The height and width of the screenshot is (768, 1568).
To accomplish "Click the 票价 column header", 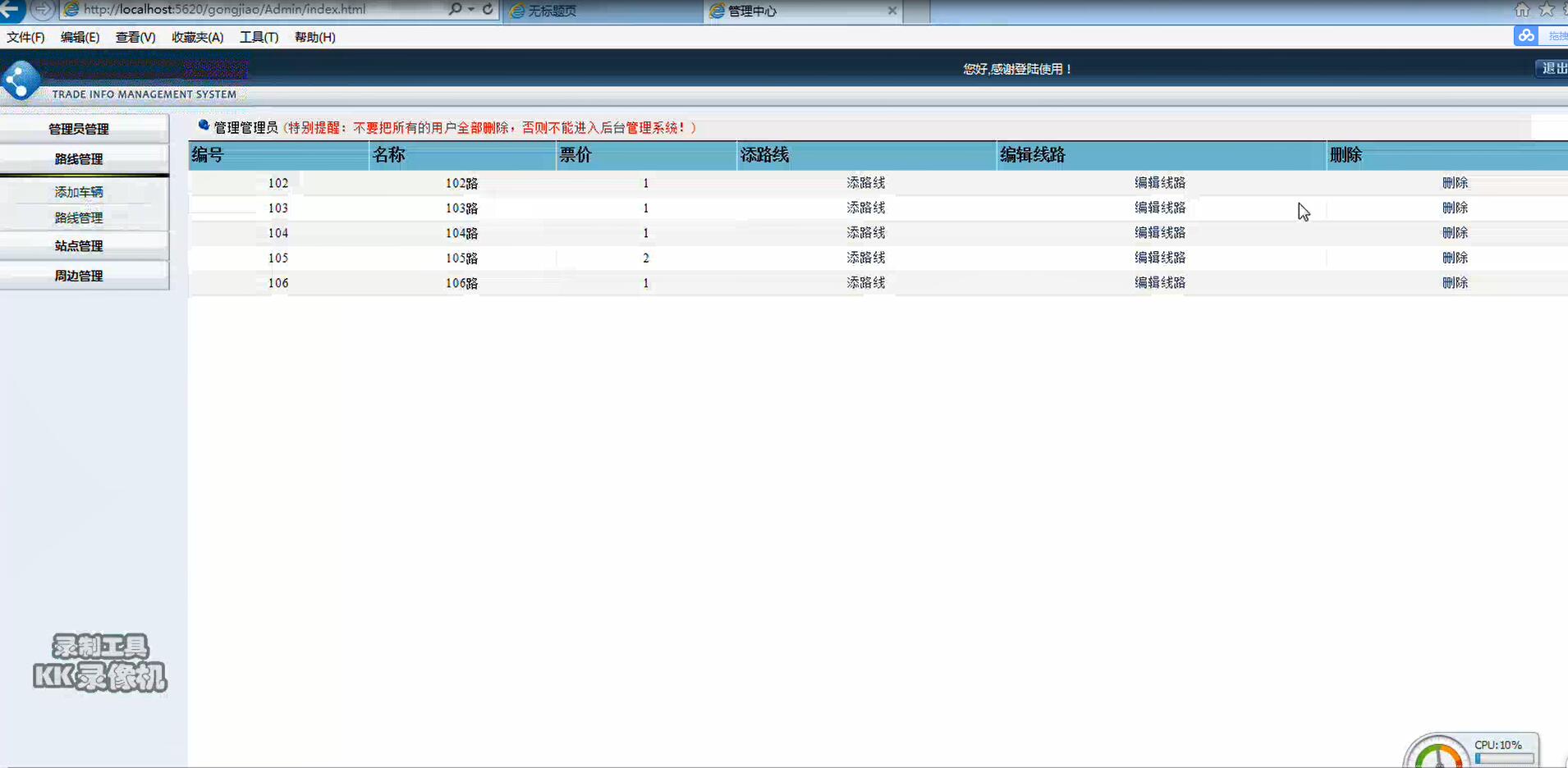I will click(646, 155).
